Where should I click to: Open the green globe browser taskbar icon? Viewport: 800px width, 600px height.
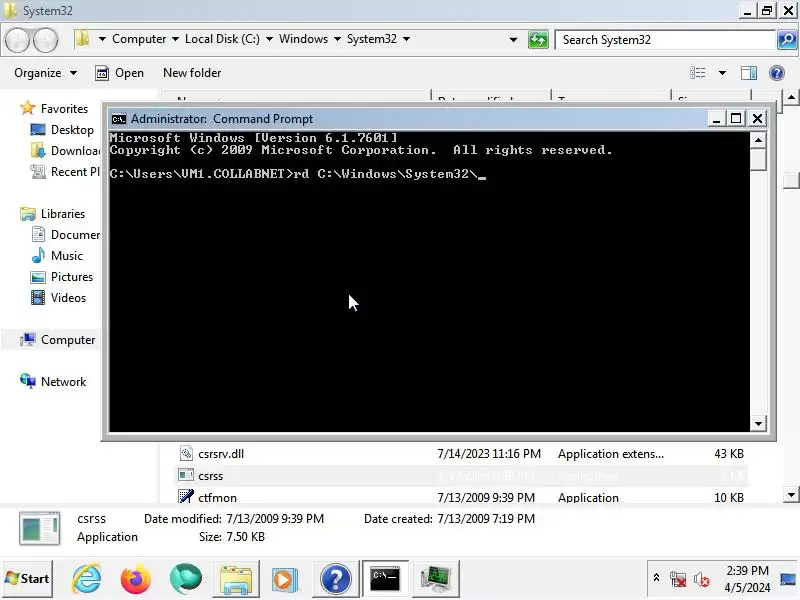[185, 579]
